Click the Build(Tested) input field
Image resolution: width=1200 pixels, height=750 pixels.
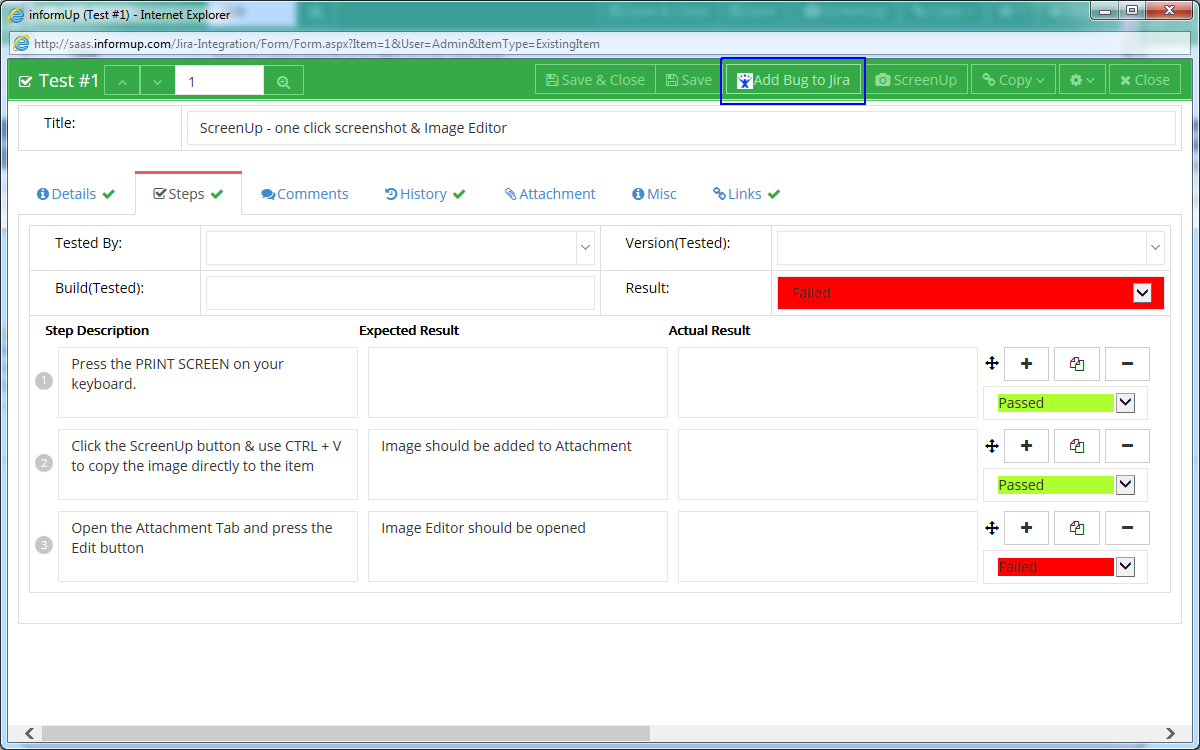pyautogui.click(x=401, y=293)
